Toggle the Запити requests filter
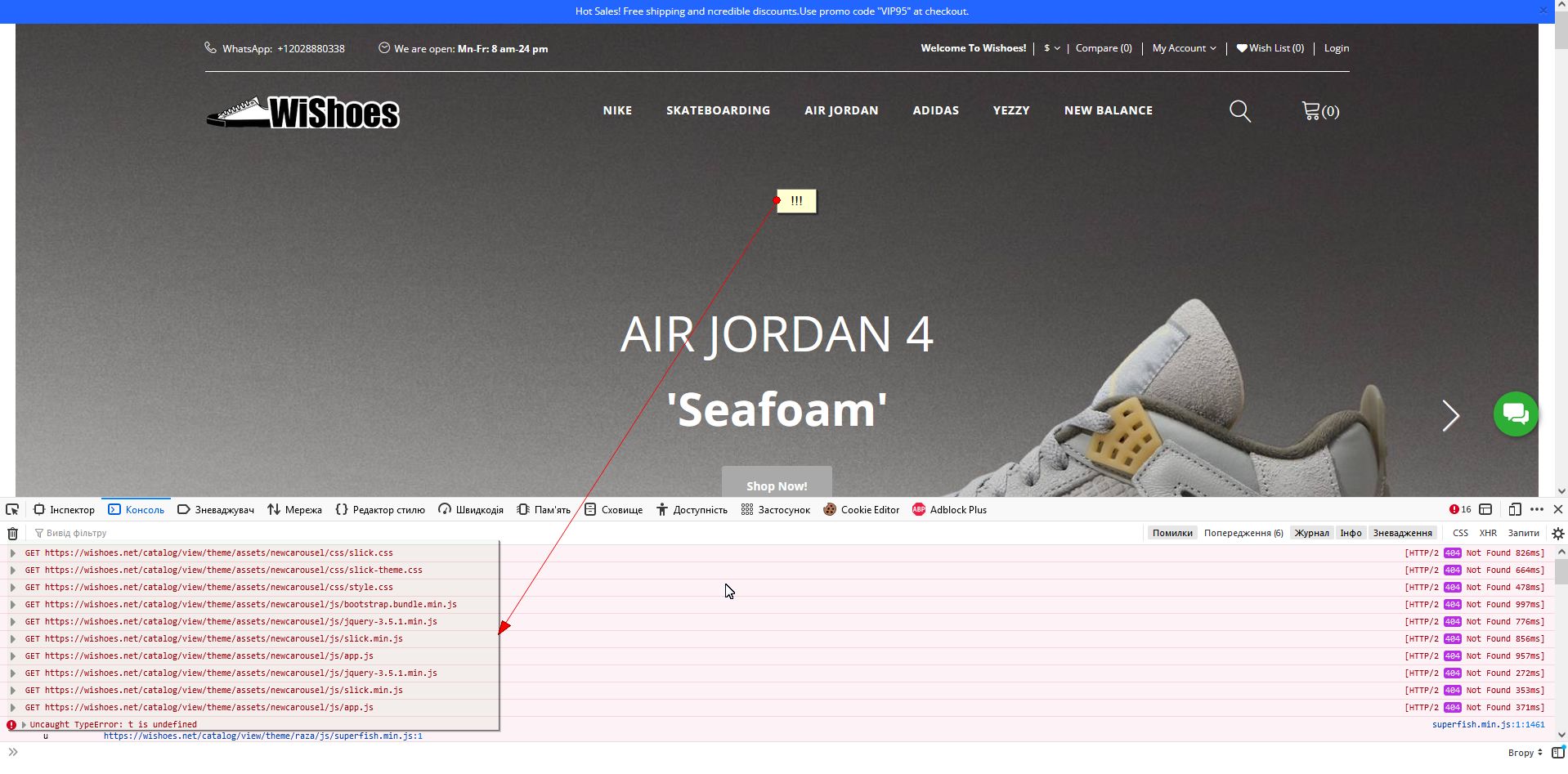The image size is (1568, 774). click(1523, 533)
